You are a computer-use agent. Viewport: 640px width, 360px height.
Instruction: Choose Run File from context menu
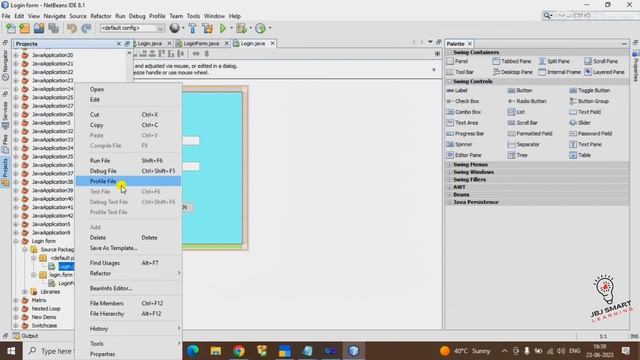point(129,161)
